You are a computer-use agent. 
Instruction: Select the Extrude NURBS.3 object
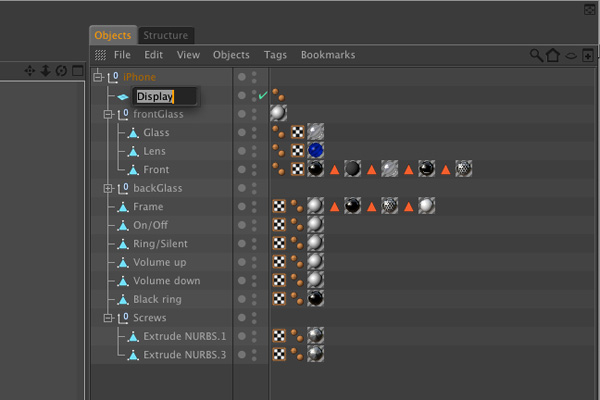coord(184,355)
